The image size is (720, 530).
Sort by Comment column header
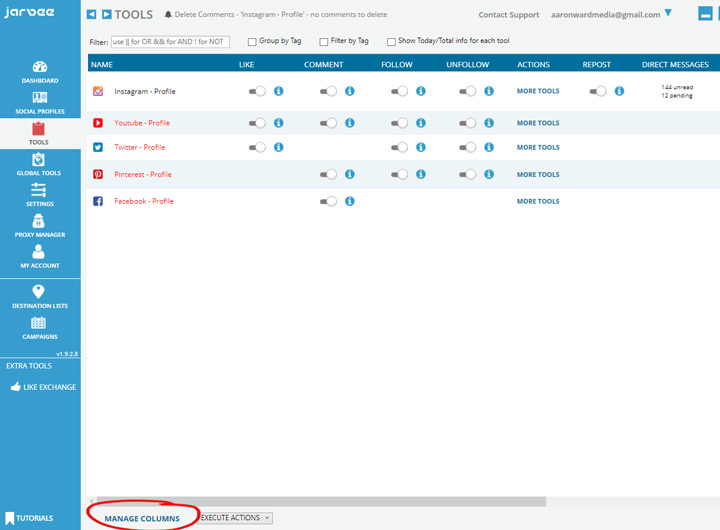point(323,64)
